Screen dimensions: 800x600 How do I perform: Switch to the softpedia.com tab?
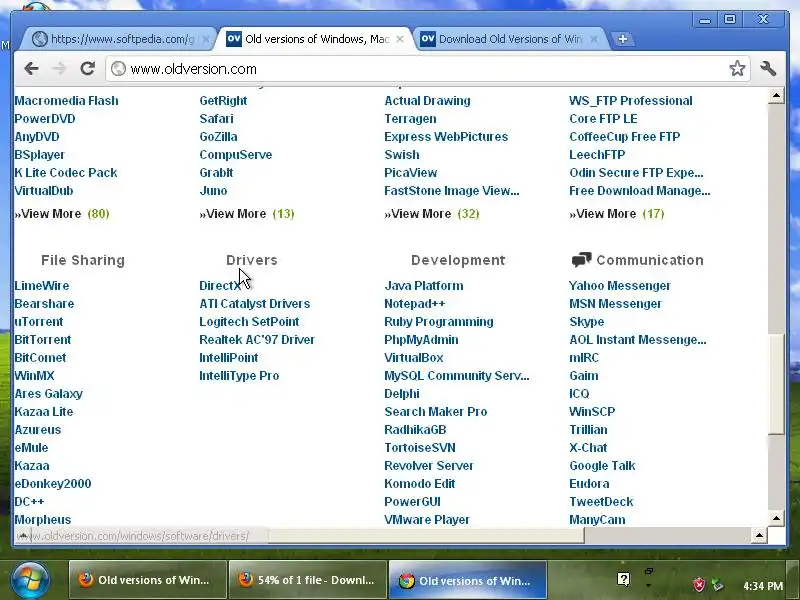(x=120, y=39)
